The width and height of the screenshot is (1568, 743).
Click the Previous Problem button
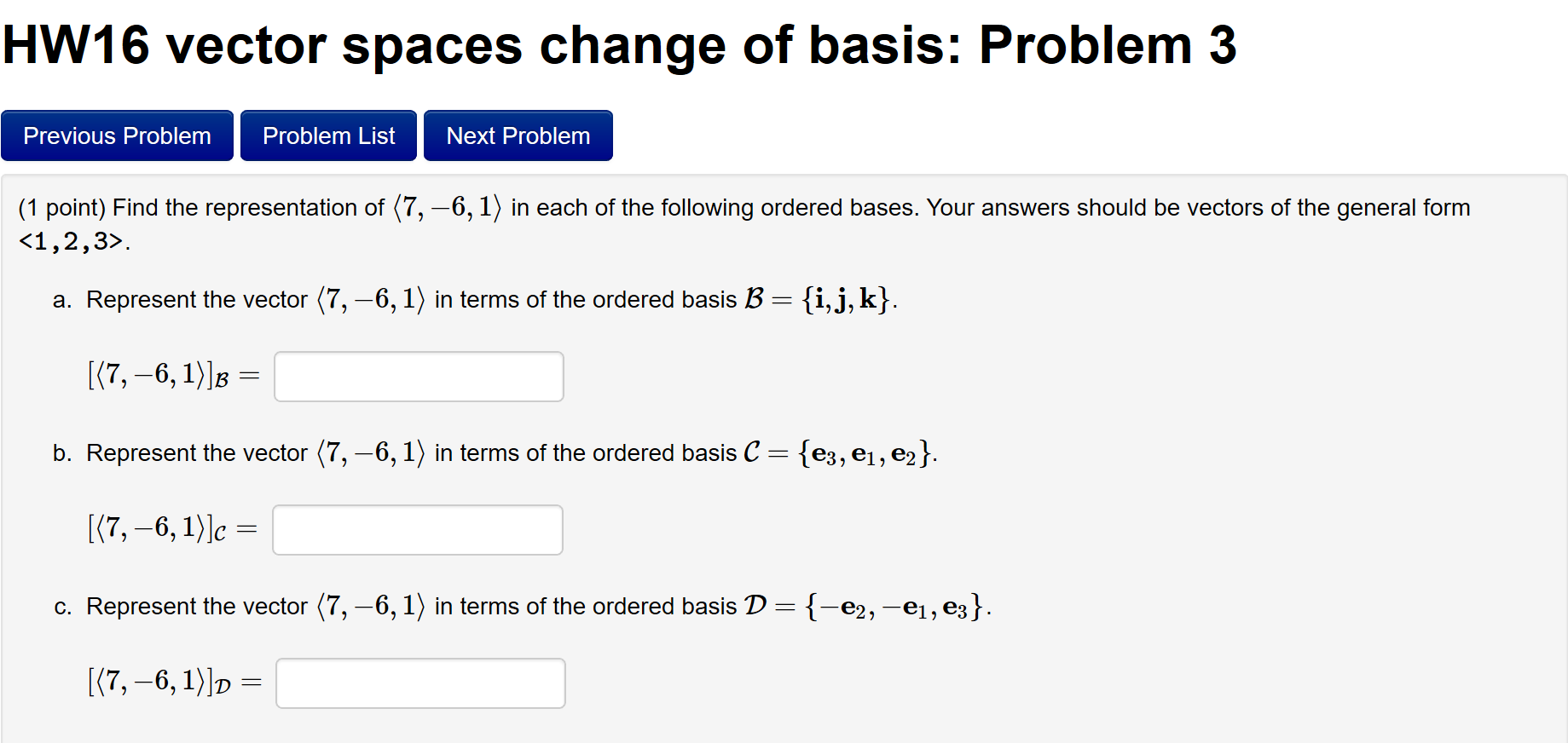click(x=117, y=135)
